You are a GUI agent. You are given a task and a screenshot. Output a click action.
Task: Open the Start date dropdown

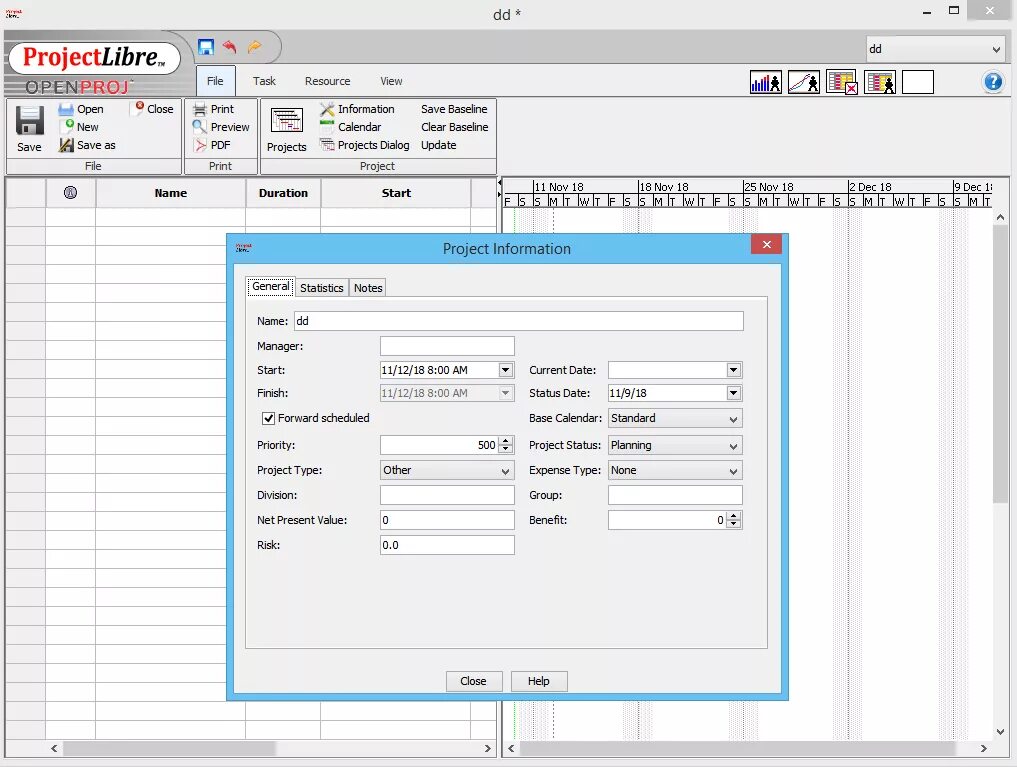506,370
